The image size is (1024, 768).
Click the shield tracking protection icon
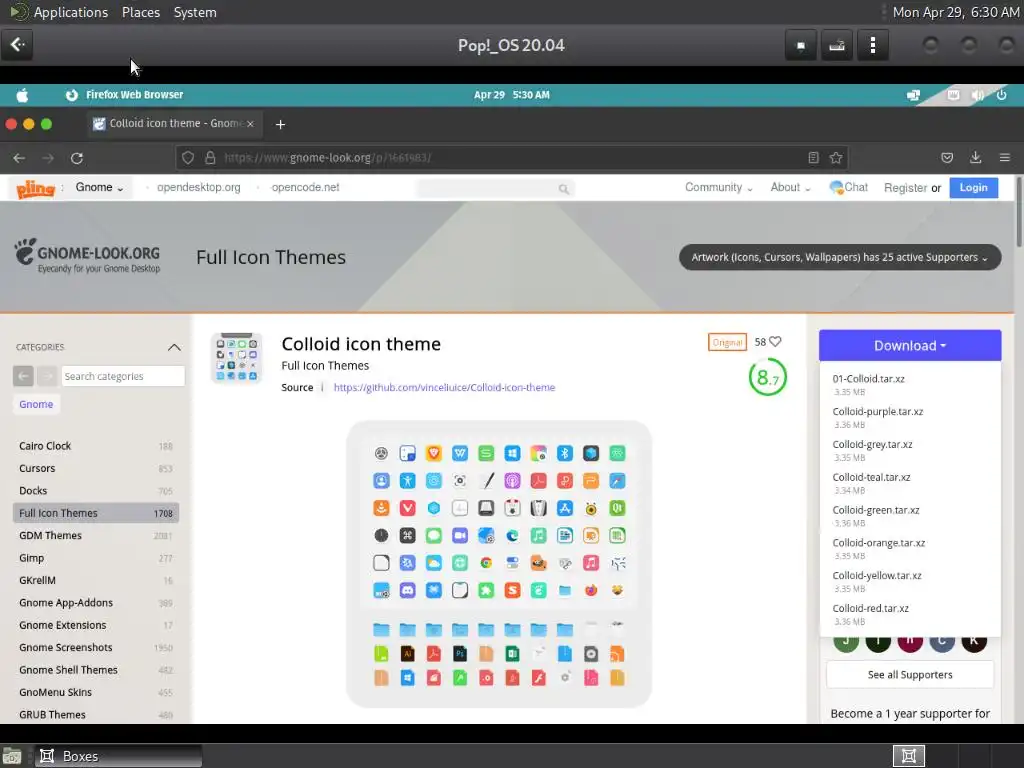pyautogui.click(x=188, y=158)
